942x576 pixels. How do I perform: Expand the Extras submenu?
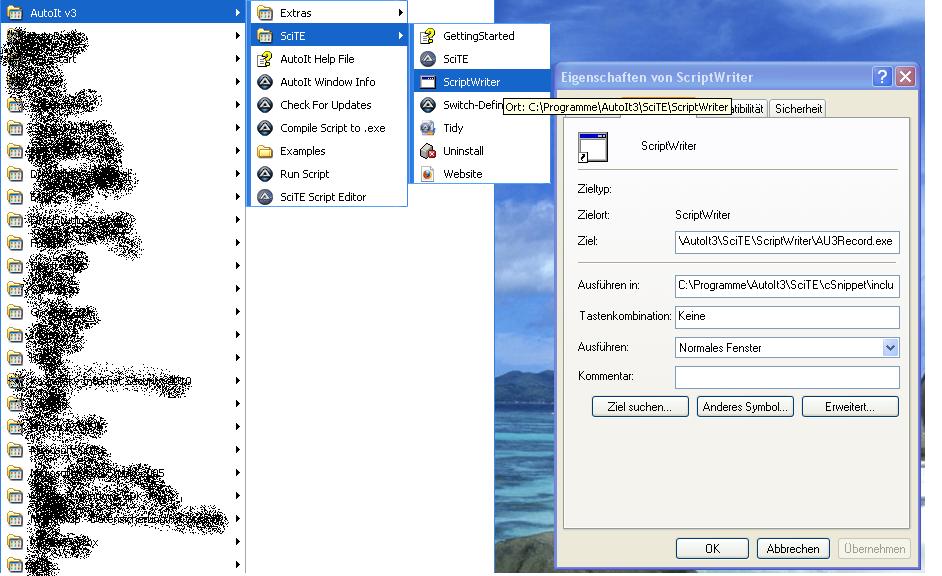coord(328,13)
